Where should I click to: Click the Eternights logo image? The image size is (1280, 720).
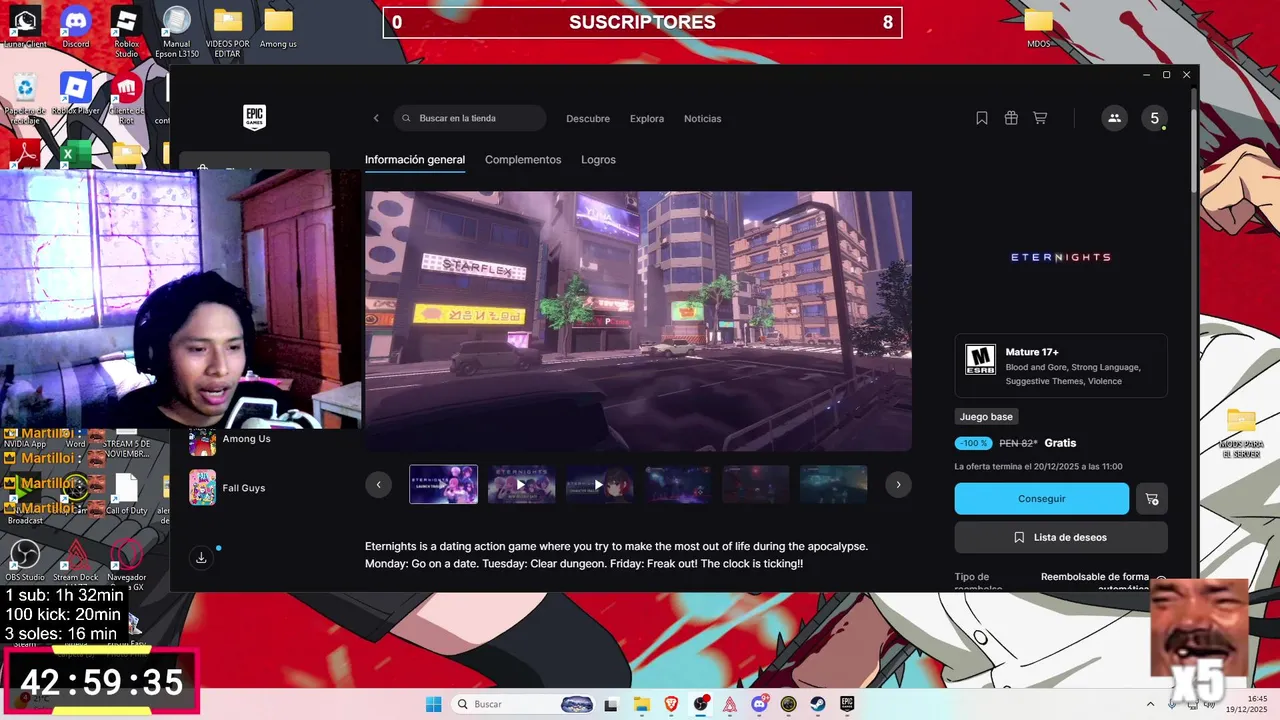click(x=1061, y=257)
